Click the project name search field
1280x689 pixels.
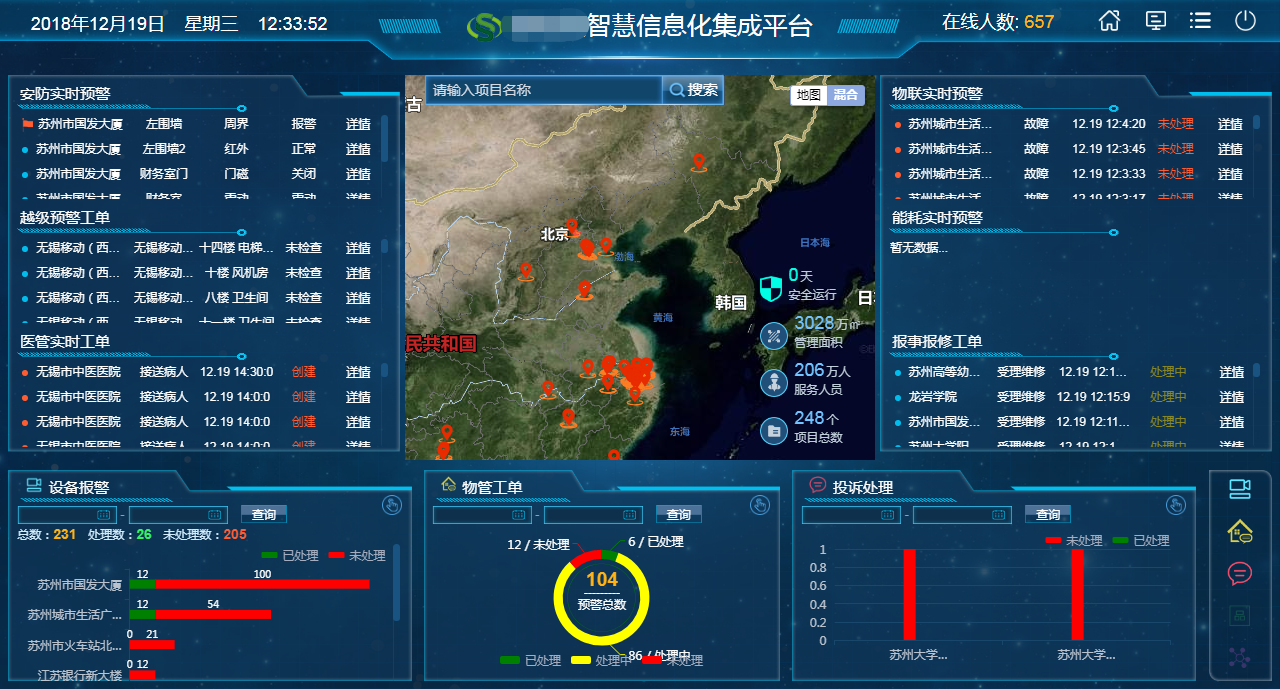click(544, 90)
